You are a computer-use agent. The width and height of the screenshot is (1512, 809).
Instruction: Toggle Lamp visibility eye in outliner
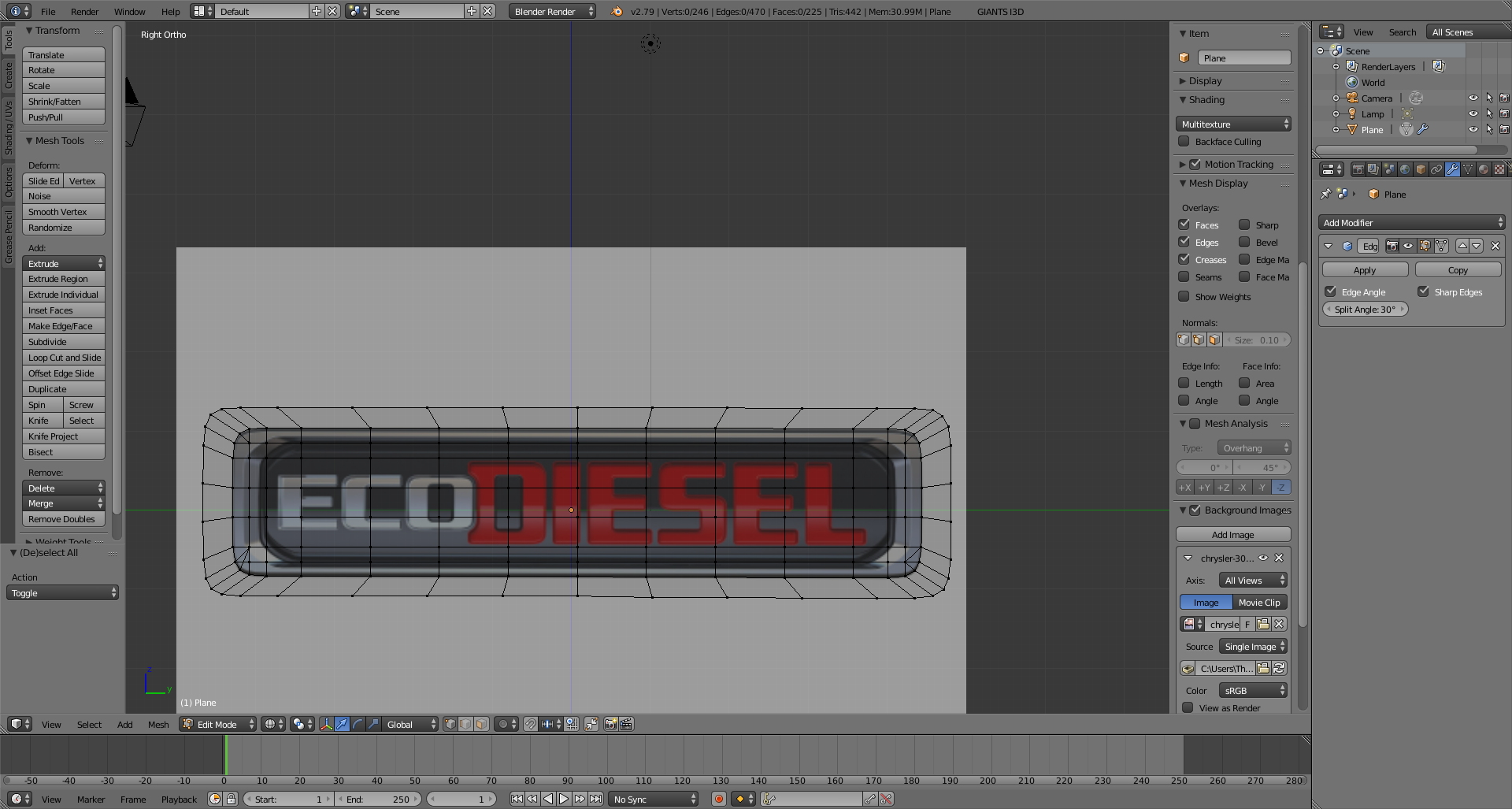coord(1473,113)
